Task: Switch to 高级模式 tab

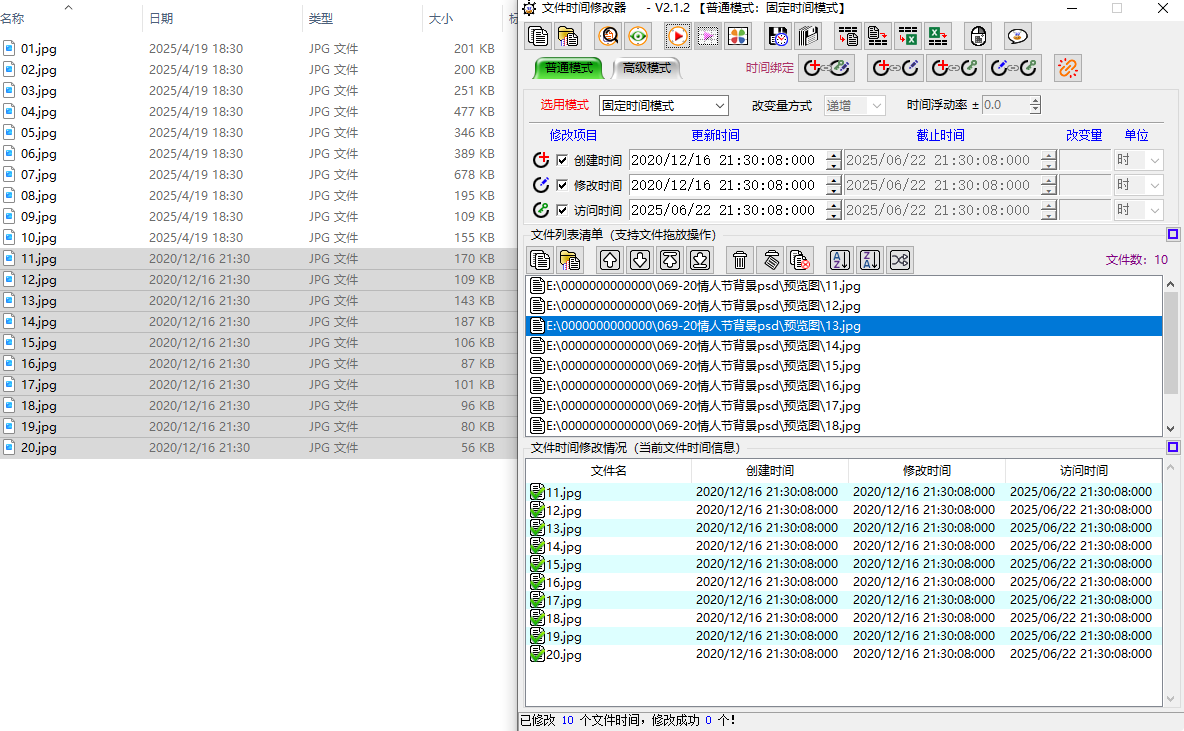Action: click(x=647, y=68)
